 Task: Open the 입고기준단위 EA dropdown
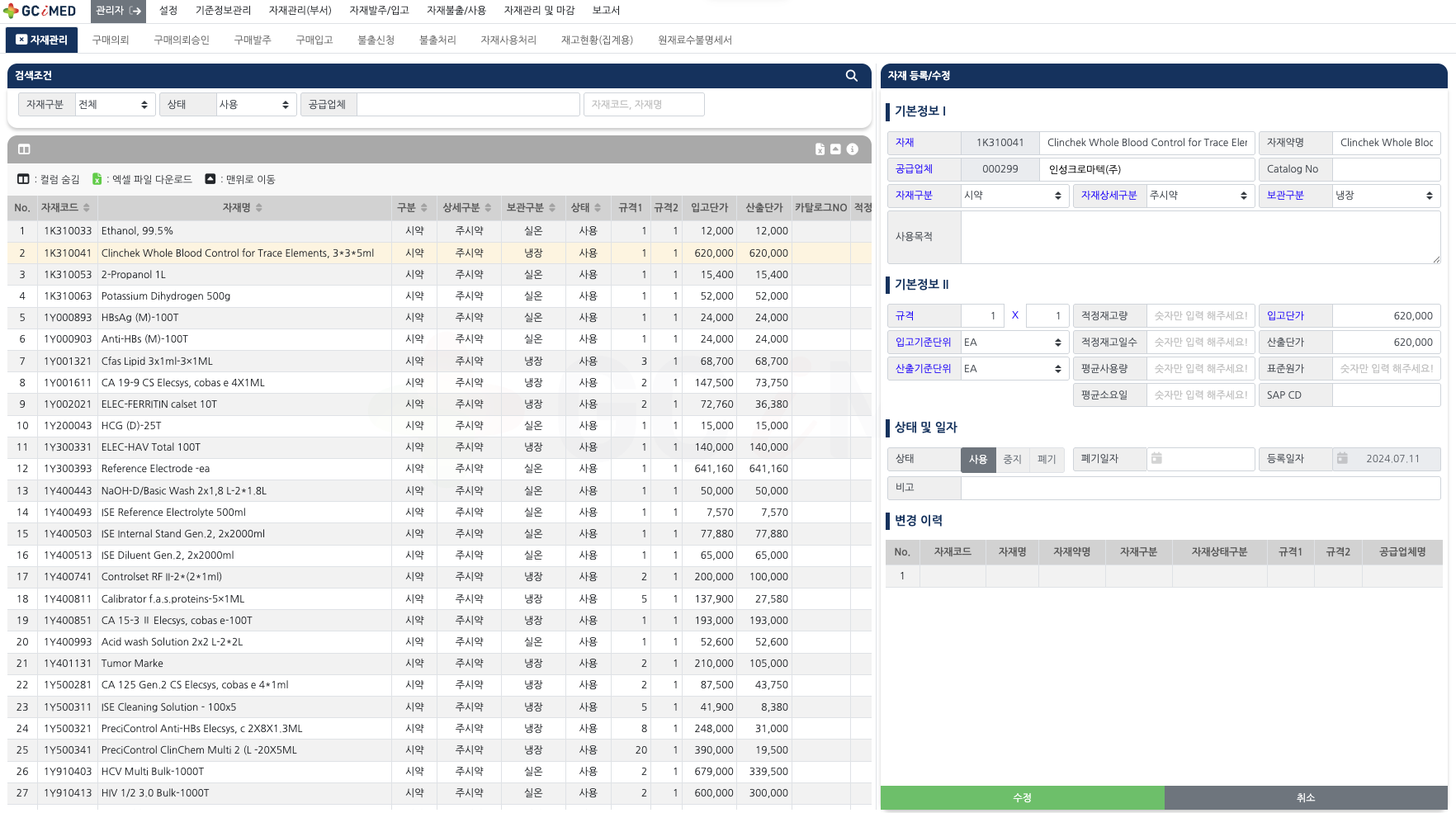point(1014,343)
